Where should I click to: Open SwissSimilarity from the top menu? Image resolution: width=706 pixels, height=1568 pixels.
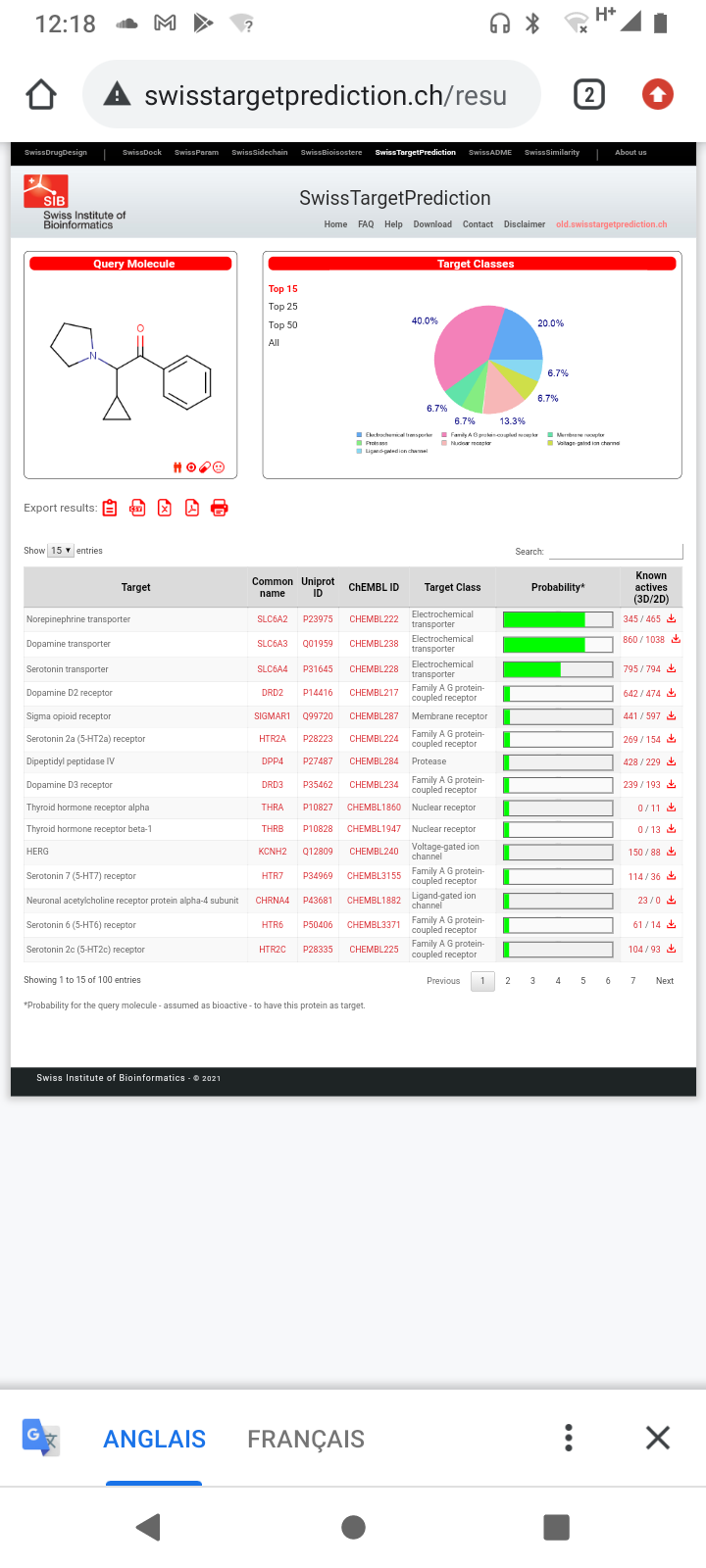pyautogui.click(x=552, y=153)
